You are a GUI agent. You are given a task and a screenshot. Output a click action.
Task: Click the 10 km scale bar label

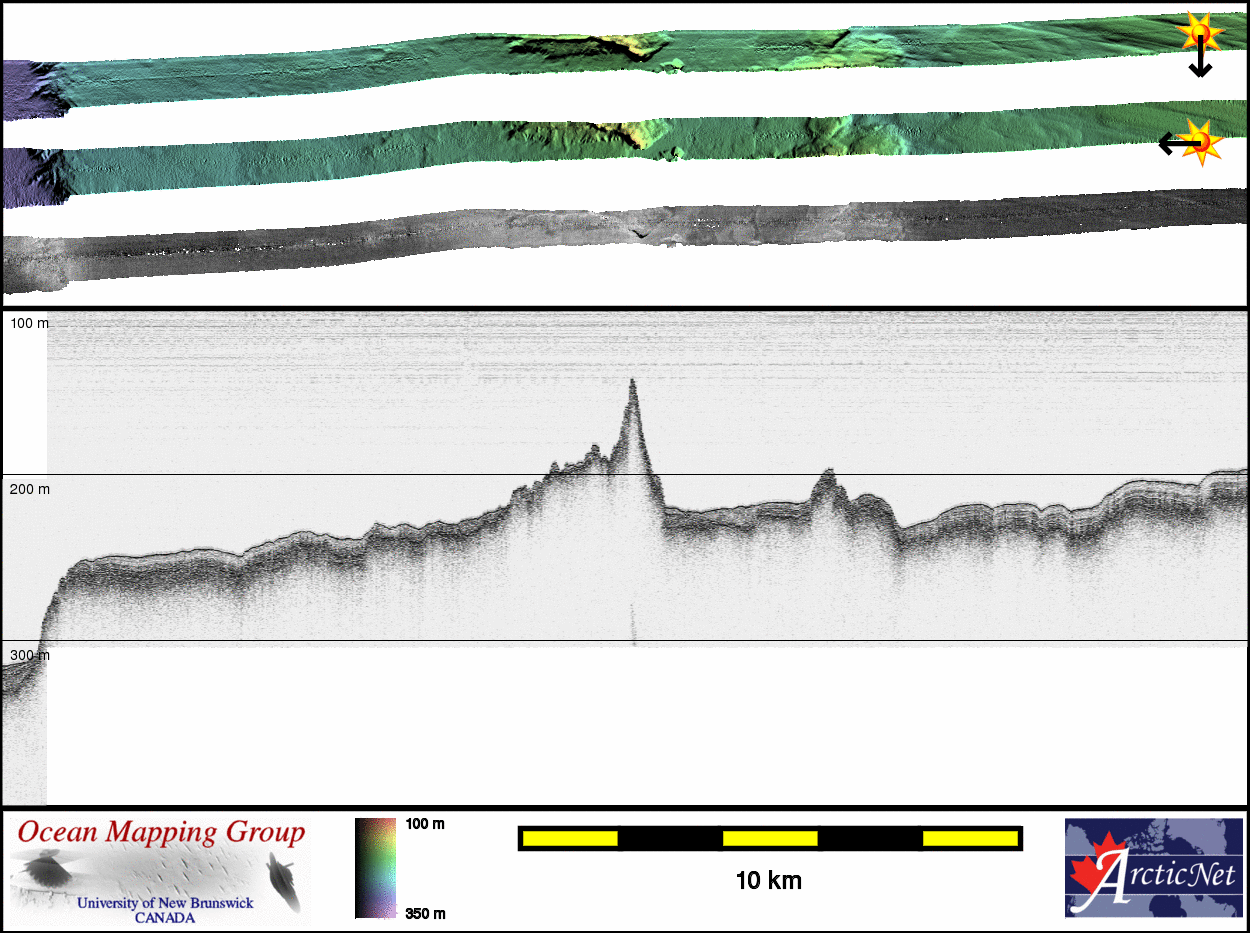point(768,881)
